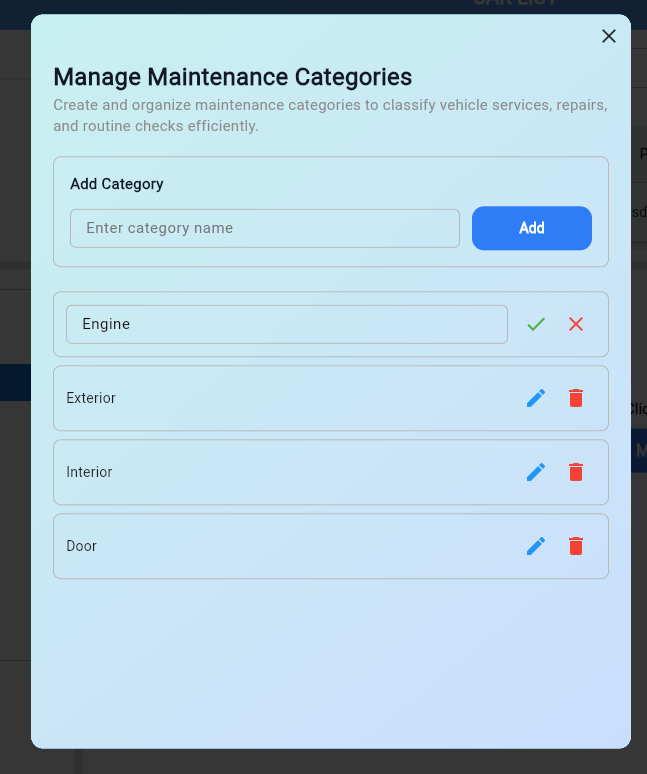The height and width of the screenshot is (774, 647).
Task: Confirm the Engine edit with green checkmark
Action: [x=536, y=324]
